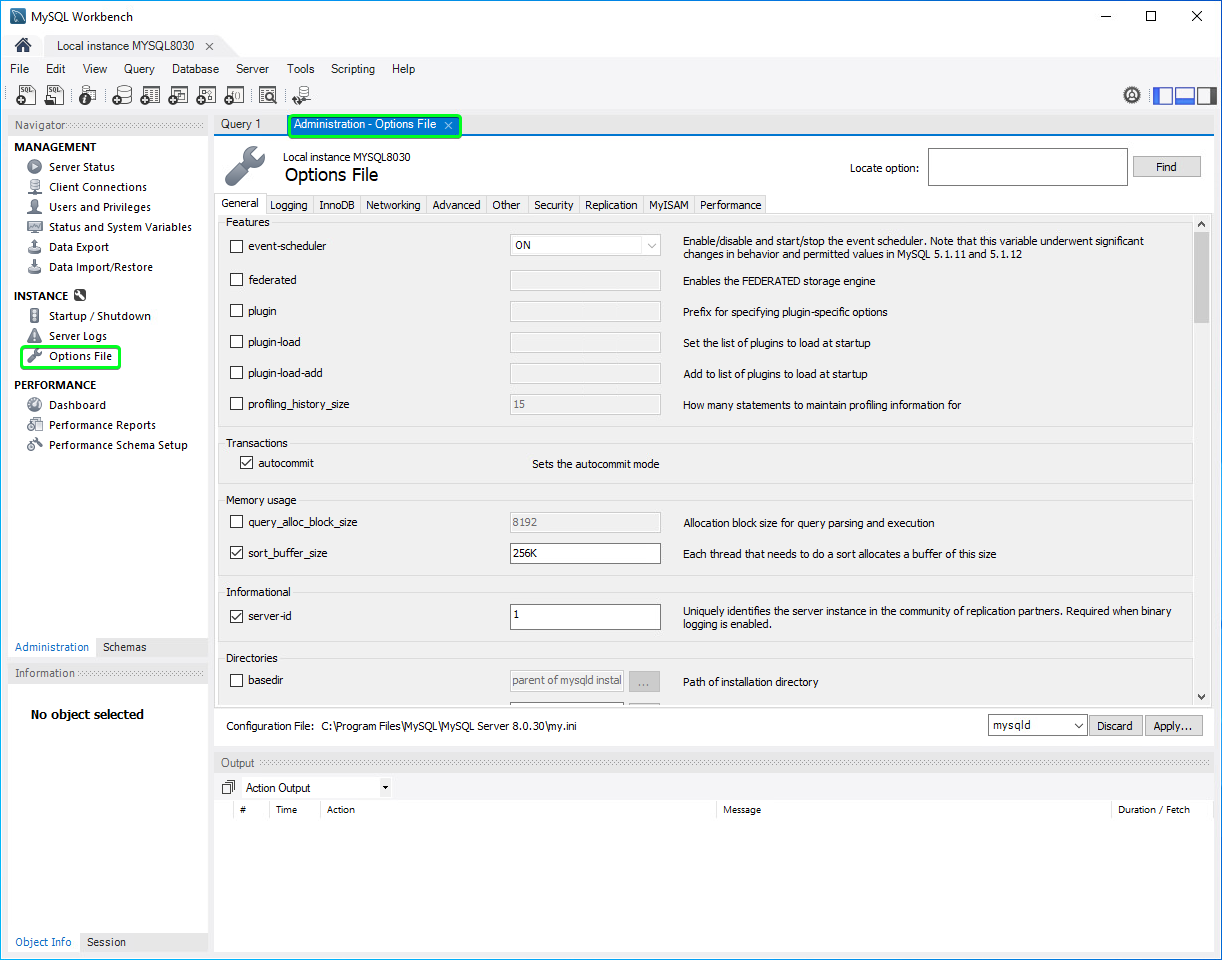This screenshot has height=960, width=1222.
Task: Check the basedir option
Action: tap(237, 680)
